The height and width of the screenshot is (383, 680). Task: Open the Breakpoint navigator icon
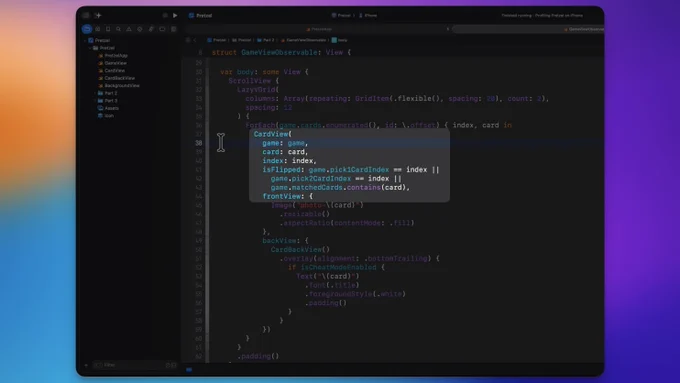tap(162, 29)
